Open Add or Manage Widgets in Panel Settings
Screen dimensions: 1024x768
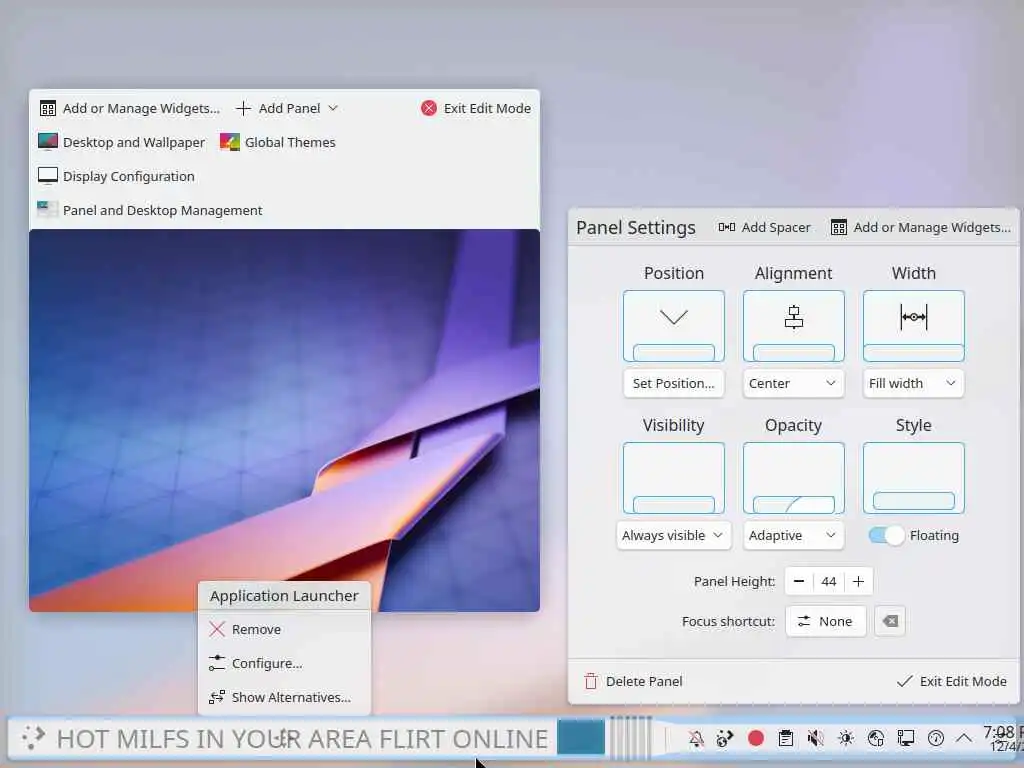[x=921, y=227]
